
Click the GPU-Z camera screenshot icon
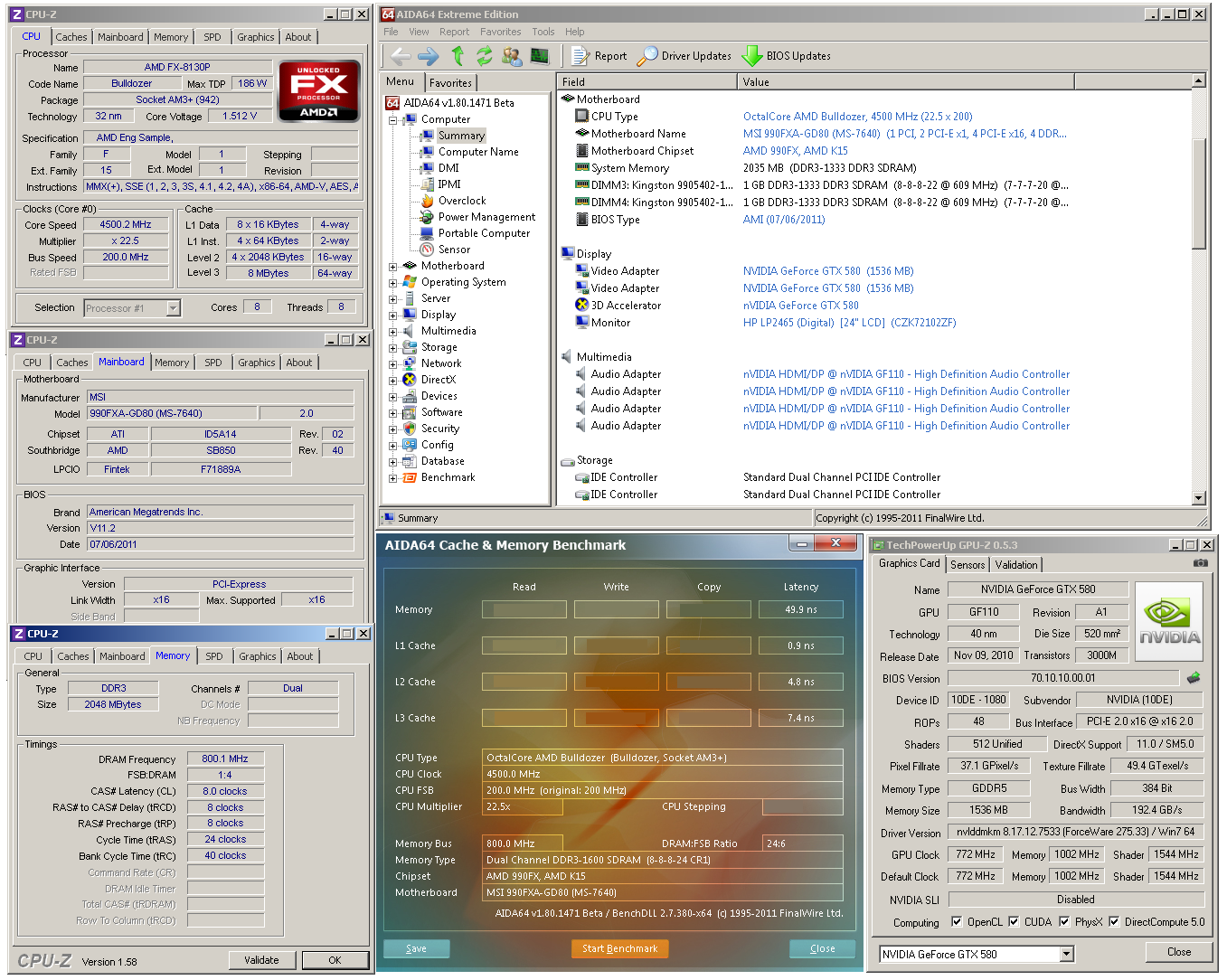tap(1201, 563)
